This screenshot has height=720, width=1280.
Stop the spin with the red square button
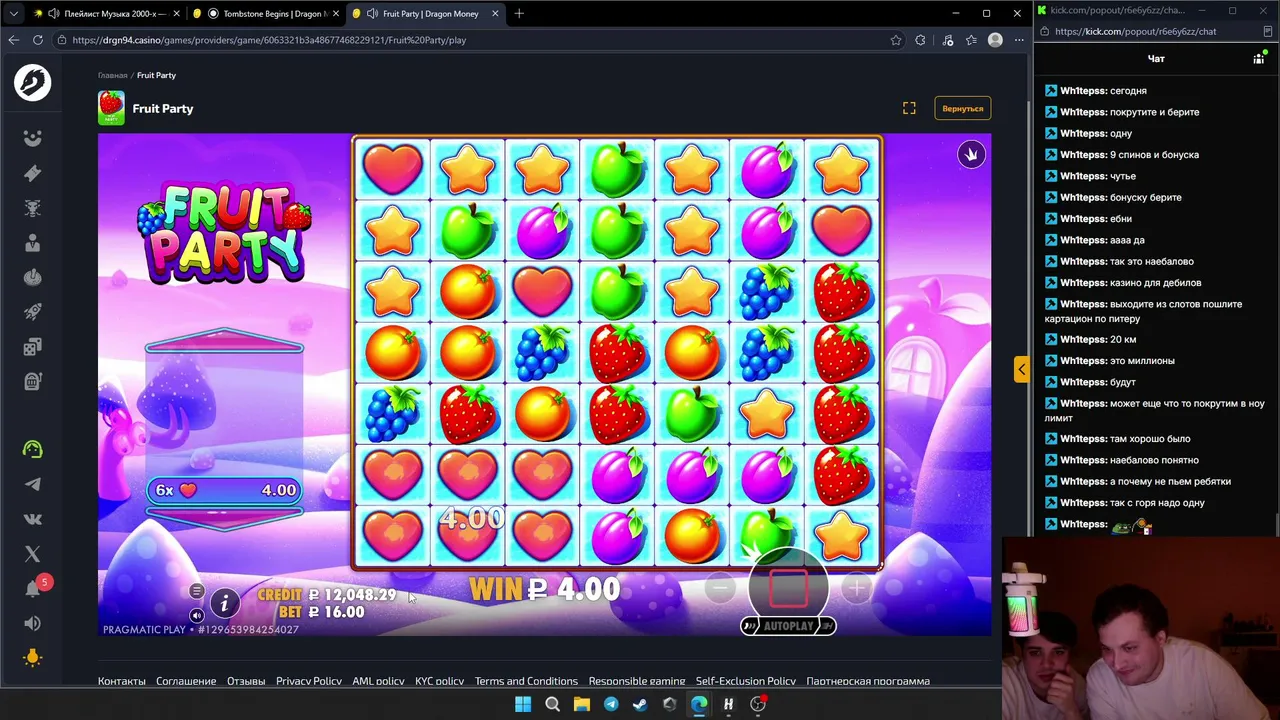point(788,587)
